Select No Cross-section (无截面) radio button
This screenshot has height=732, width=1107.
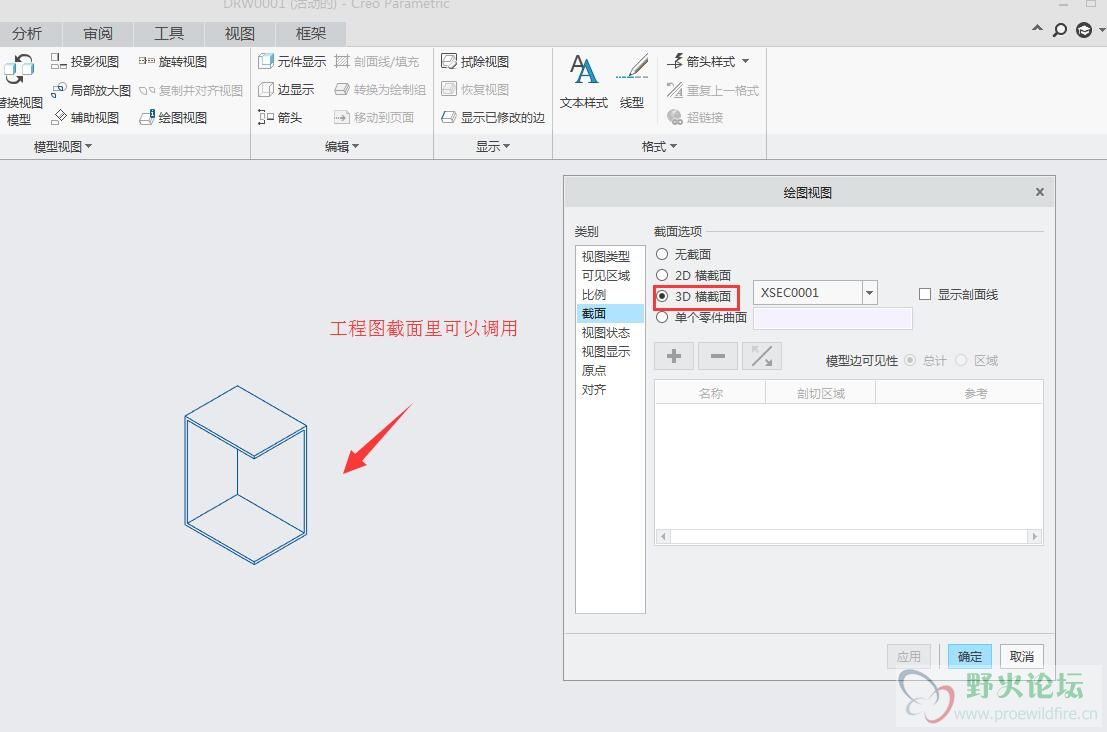point(662,254)
